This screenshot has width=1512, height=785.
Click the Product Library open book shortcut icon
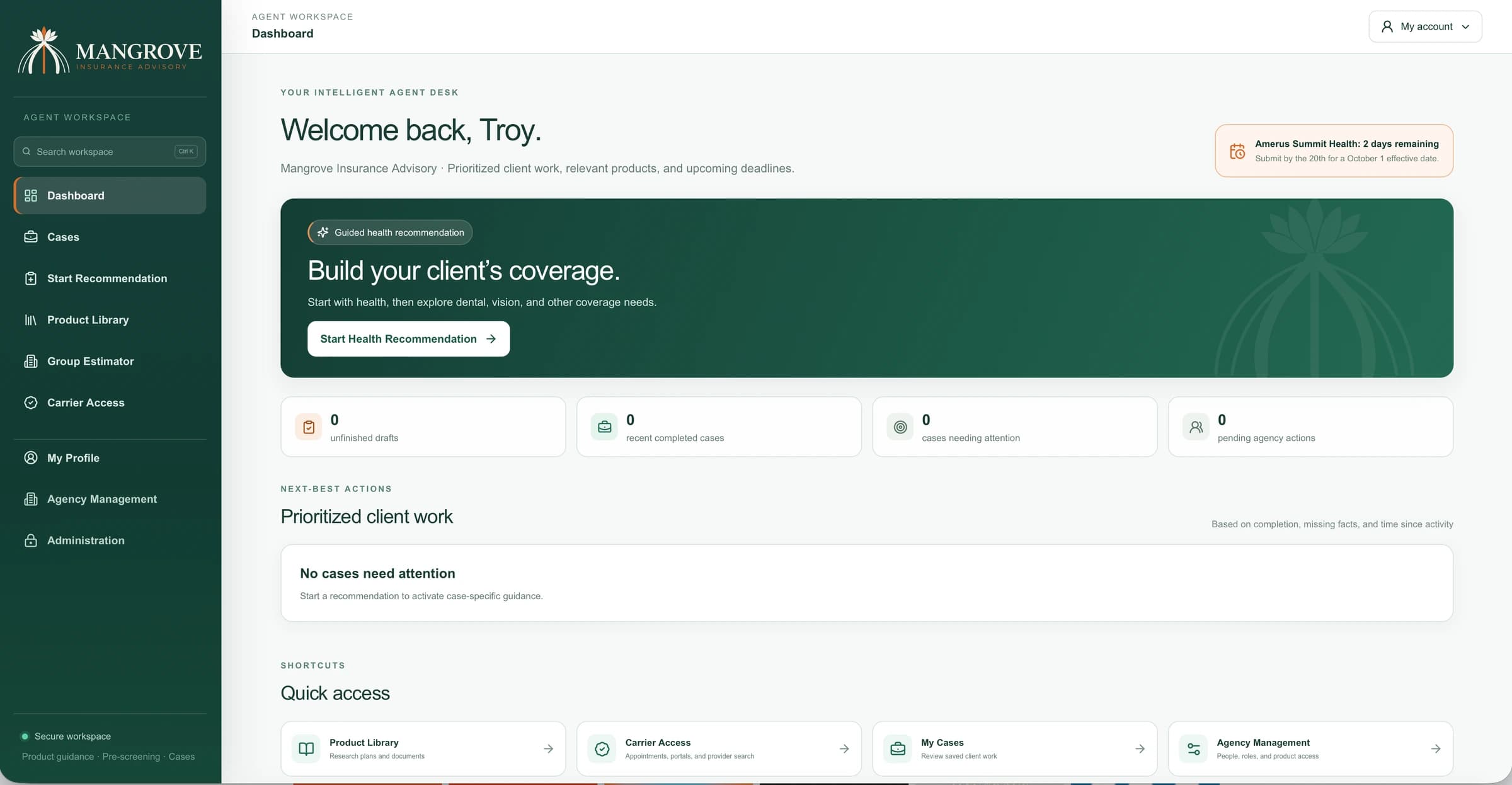[306, 748]
